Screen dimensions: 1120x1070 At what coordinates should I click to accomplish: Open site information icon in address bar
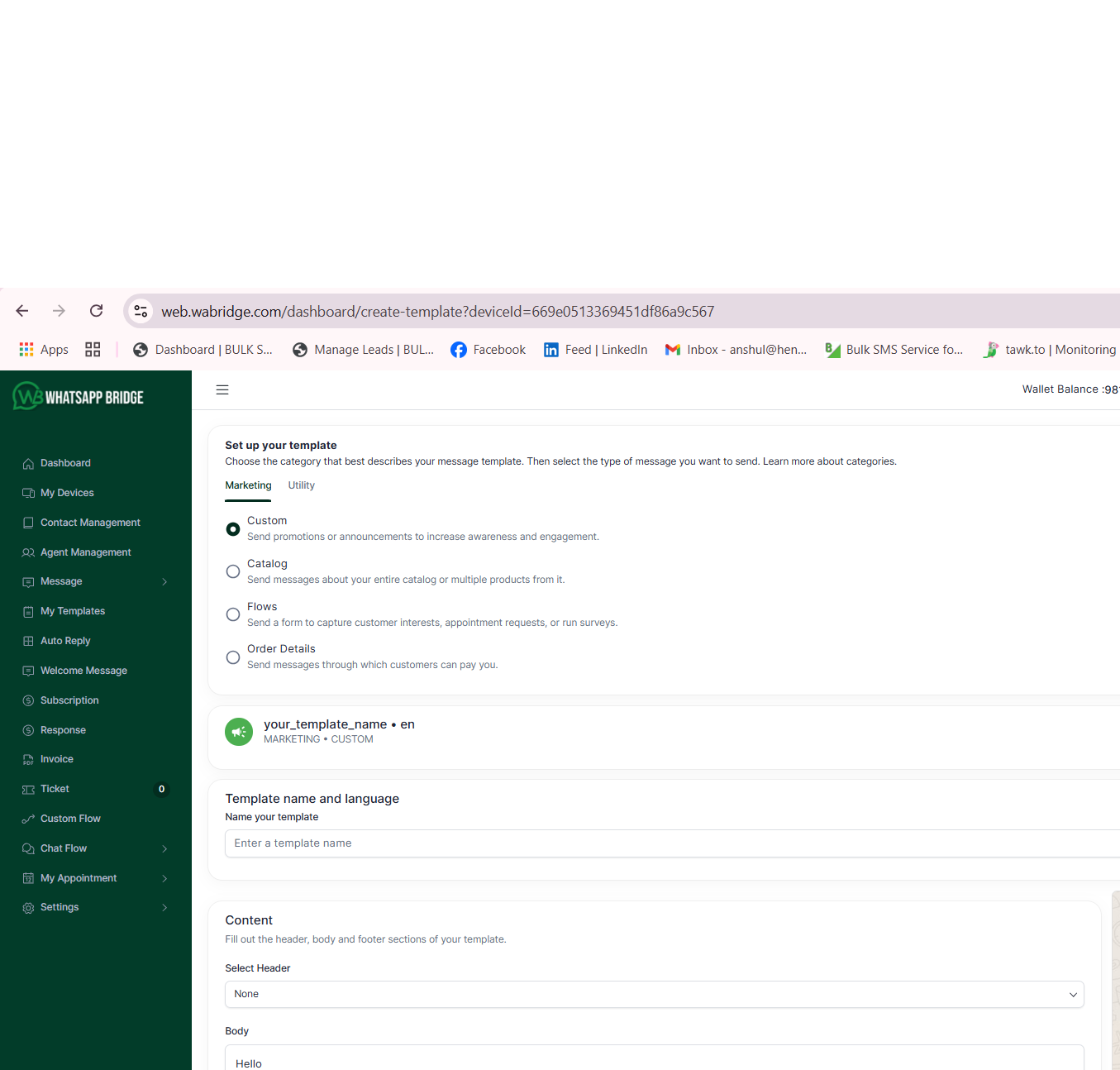pos(141,311)
